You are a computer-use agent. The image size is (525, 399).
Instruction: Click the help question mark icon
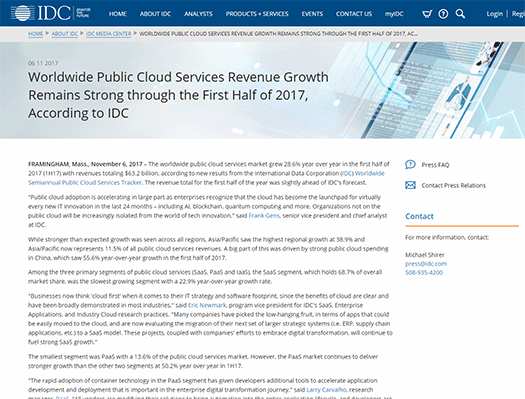pos(443,14)
